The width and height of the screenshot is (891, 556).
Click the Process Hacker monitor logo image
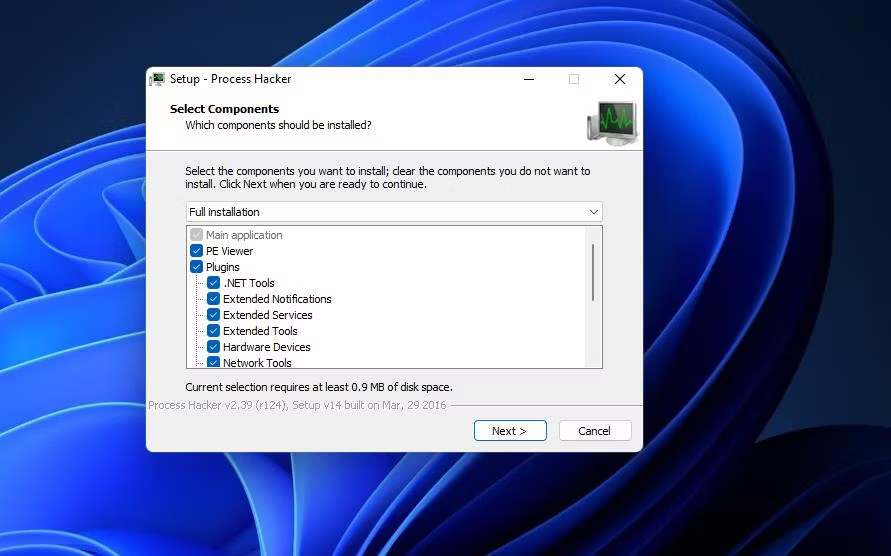[612, 123]
